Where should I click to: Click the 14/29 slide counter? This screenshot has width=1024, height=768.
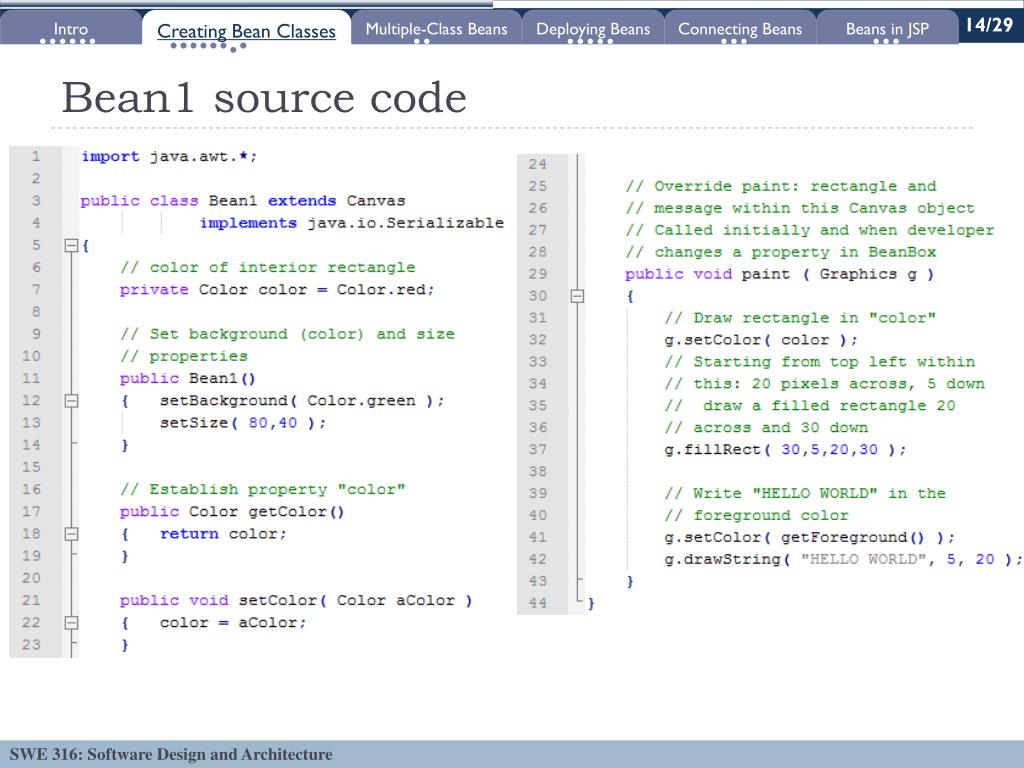(x=989, y=25)
